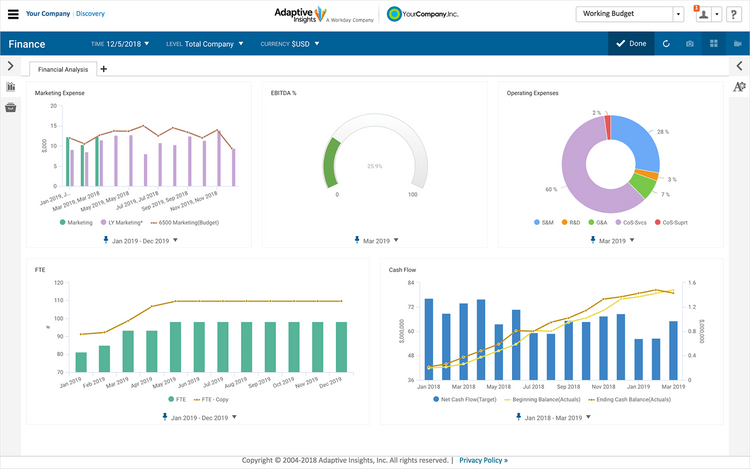750x469 pixels.
Task: Open the text settings icon in right sidebar
Action: tap(739, 87)
